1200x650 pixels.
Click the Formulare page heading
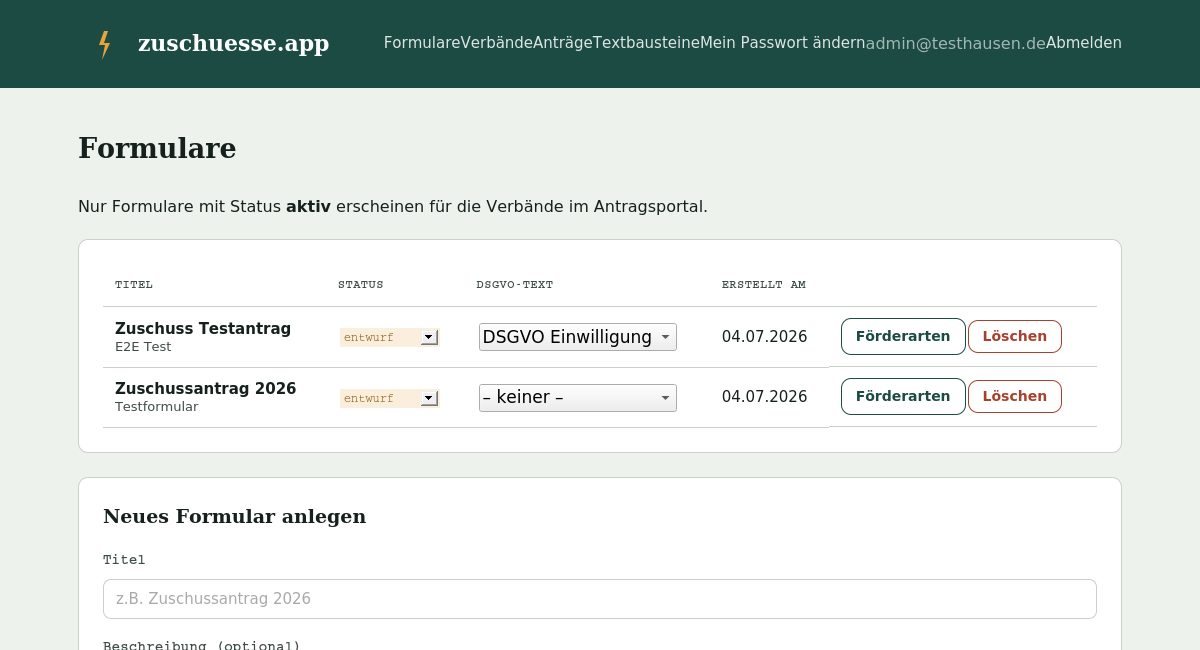pos(157,148)
